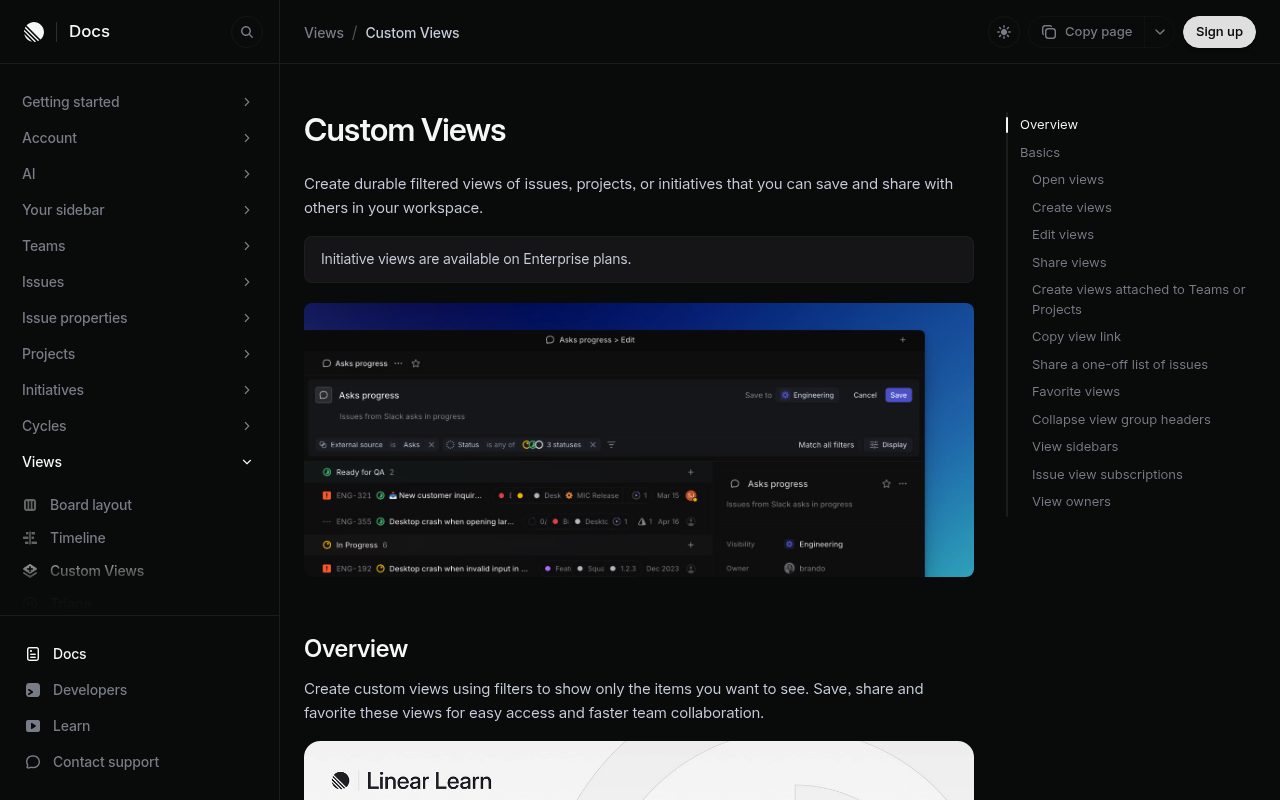Jump to Basics in table of contents
Screen dimensions: 1280x800
click(1040, 153)
